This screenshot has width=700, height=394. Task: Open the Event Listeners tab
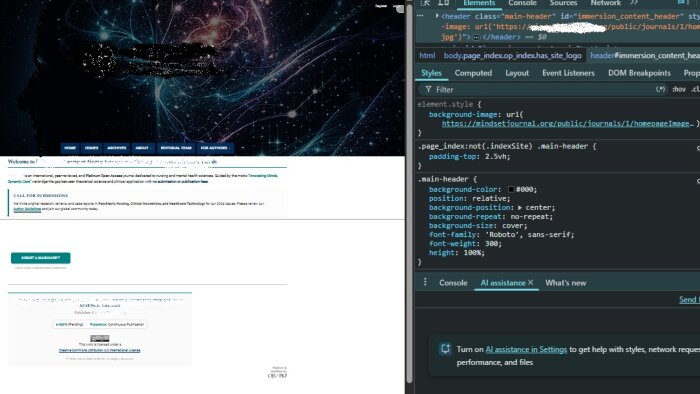point(568,73)
